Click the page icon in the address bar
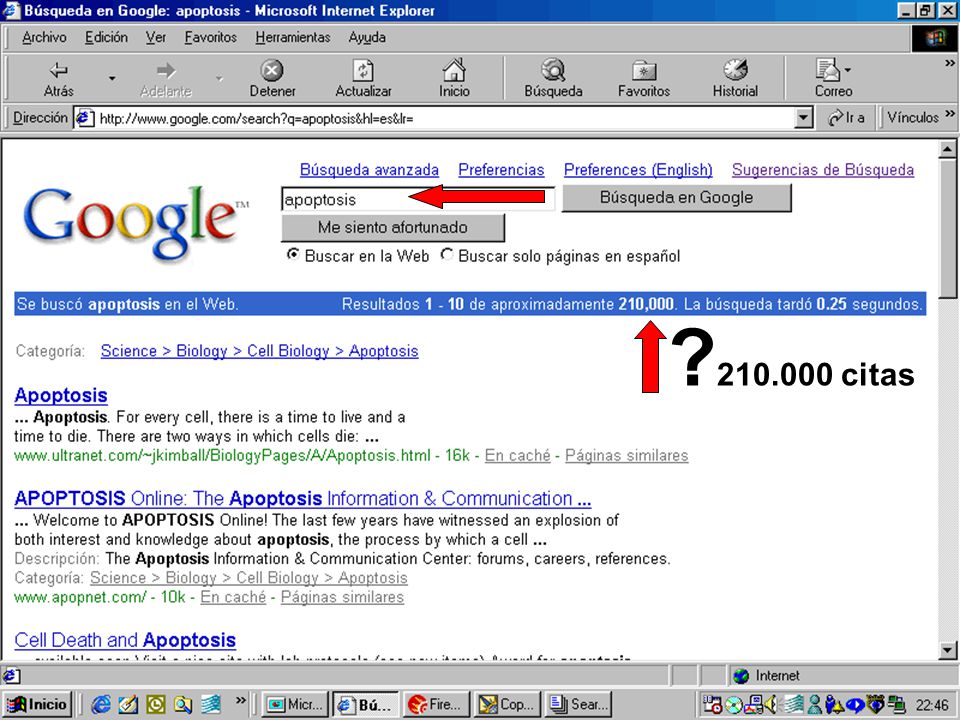The height and width of the screenshot is (720, 960). tap(85, 118)
